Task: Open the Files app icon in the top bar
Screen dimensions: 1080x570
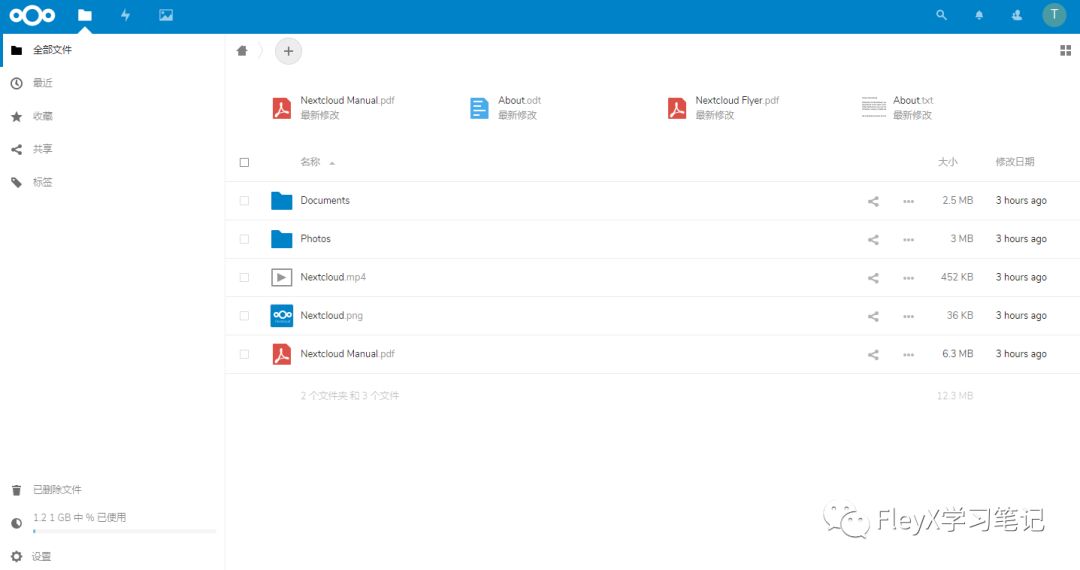Action: point(85,15)
